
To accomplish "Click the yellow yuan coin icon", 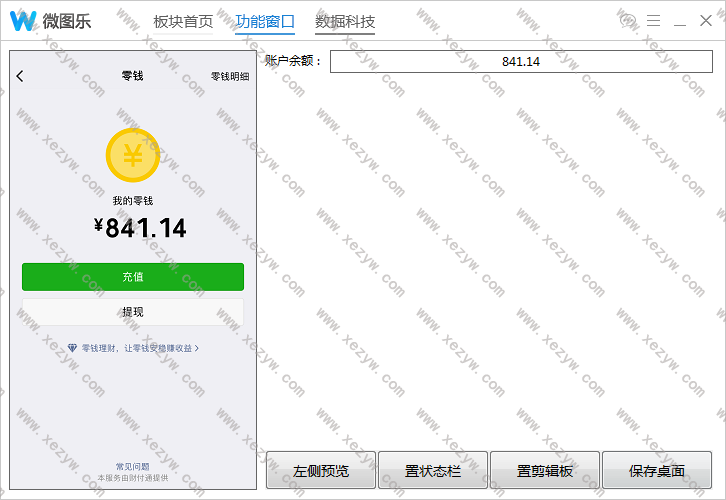I will [x=132, y=155].
